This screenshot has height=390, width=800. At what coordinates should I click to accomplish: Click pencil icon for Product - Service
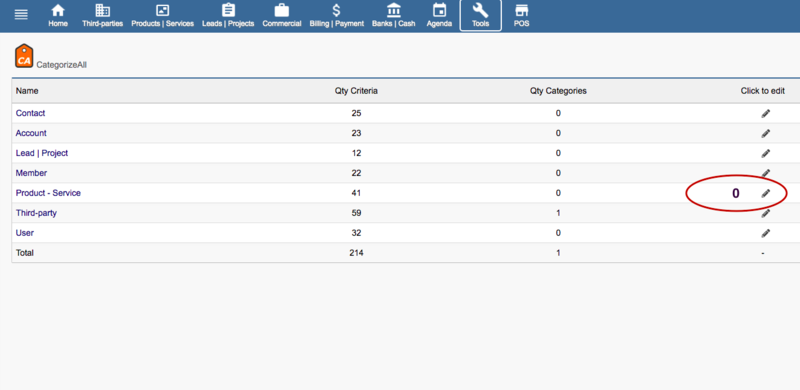[x=765, y=193]
